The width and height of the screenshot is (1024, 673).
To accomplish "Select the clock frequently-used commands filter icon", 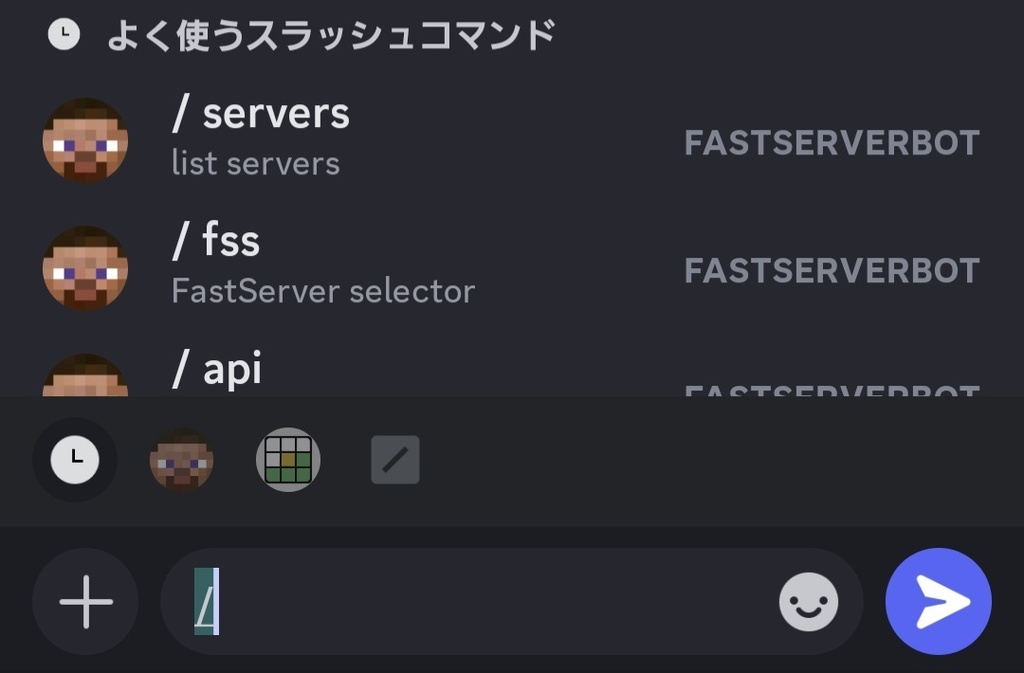I will coord(74,459).
